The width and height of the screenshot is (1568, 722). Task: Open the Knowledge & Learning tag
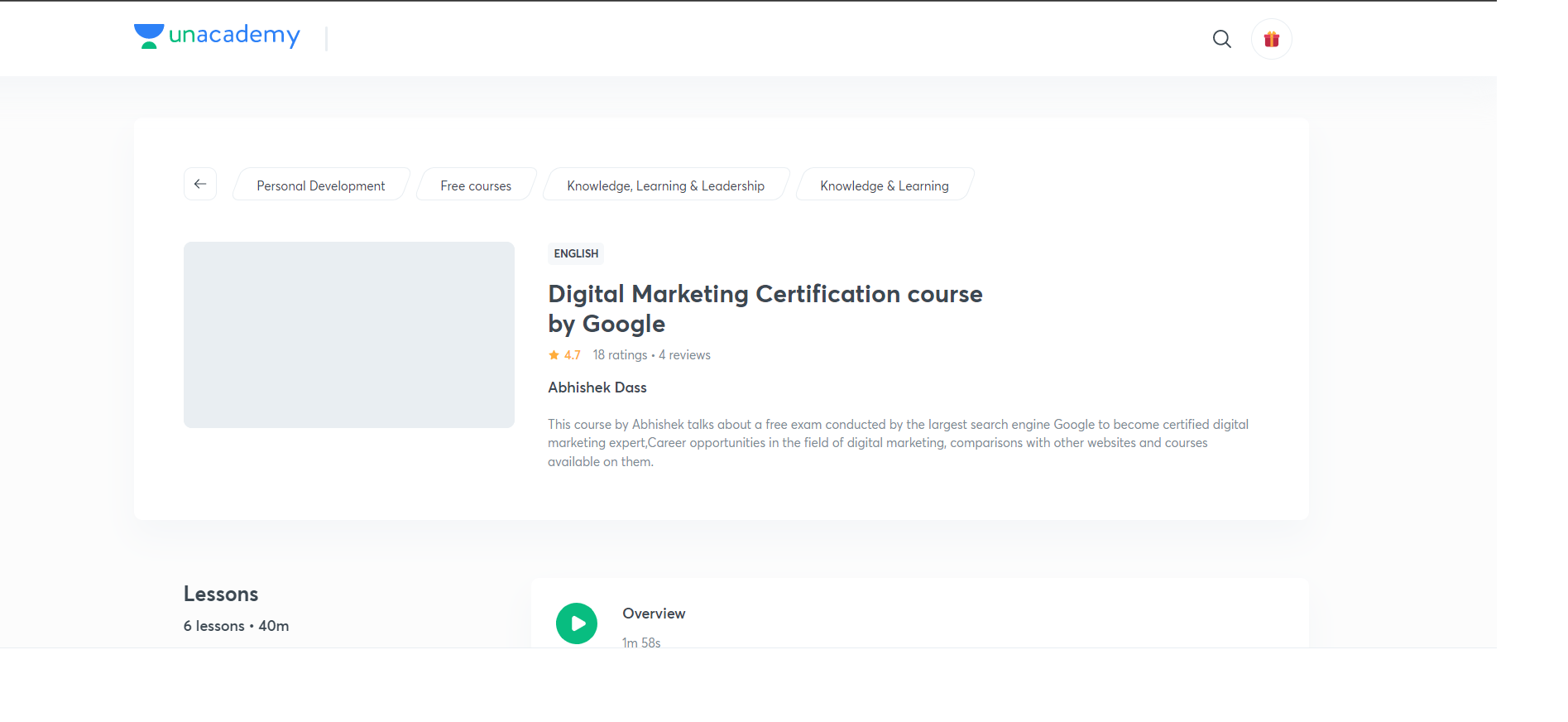click(884, 185)
